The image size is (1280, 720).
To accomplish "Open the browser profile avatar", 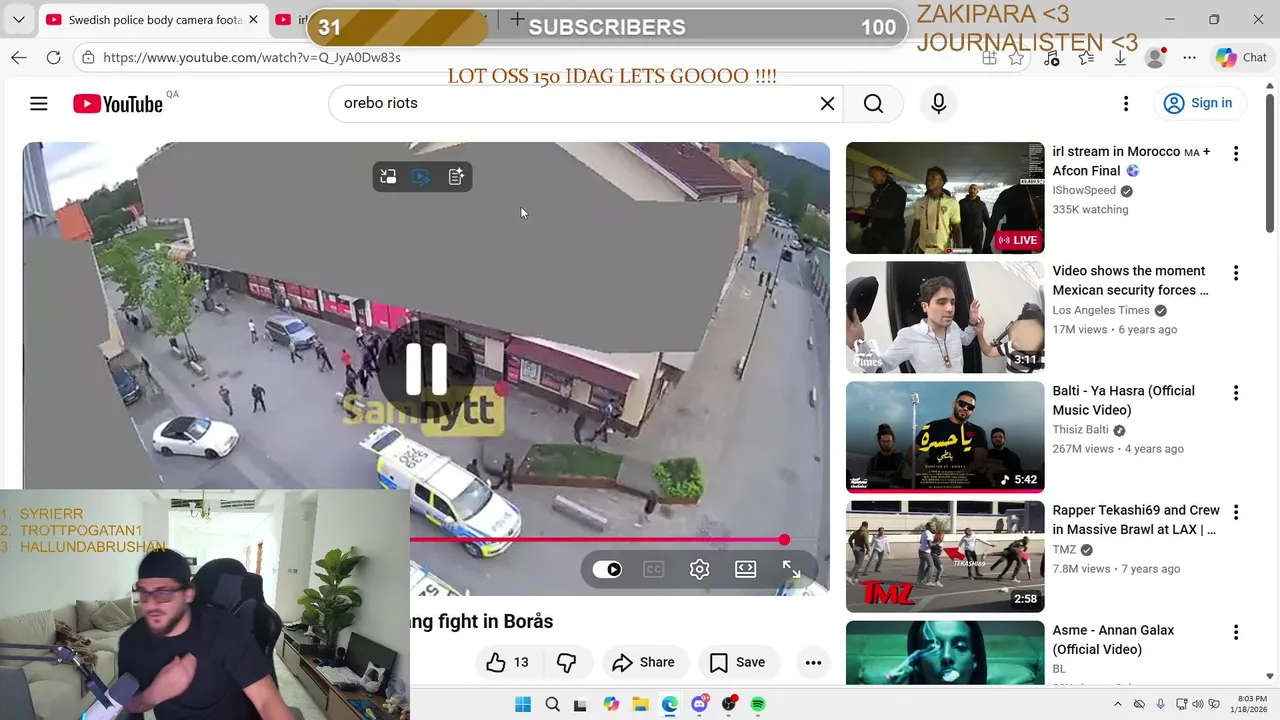I will (x=1155, y=58).
